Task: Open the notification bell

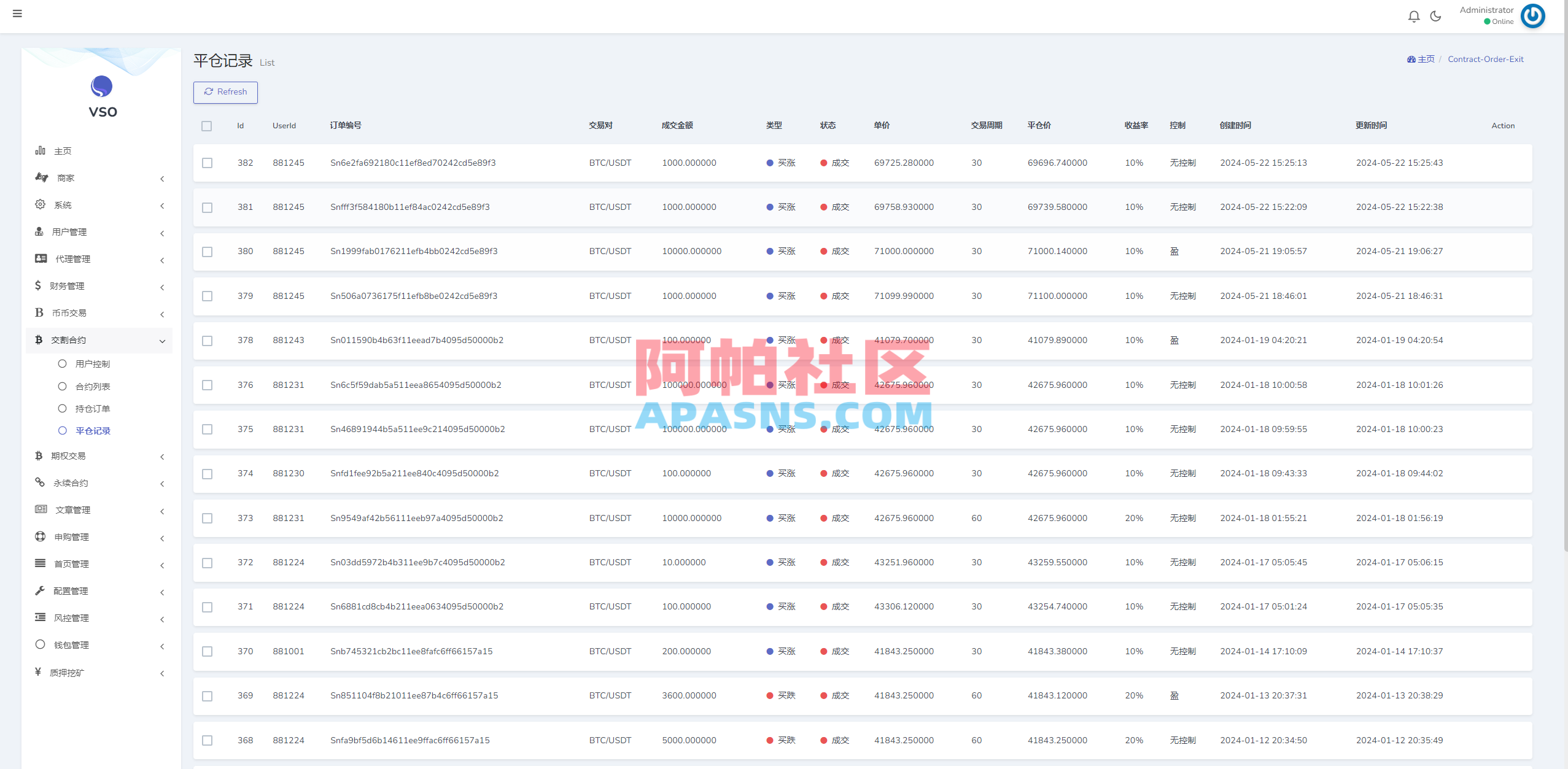Action: (x=1415, y=17)
